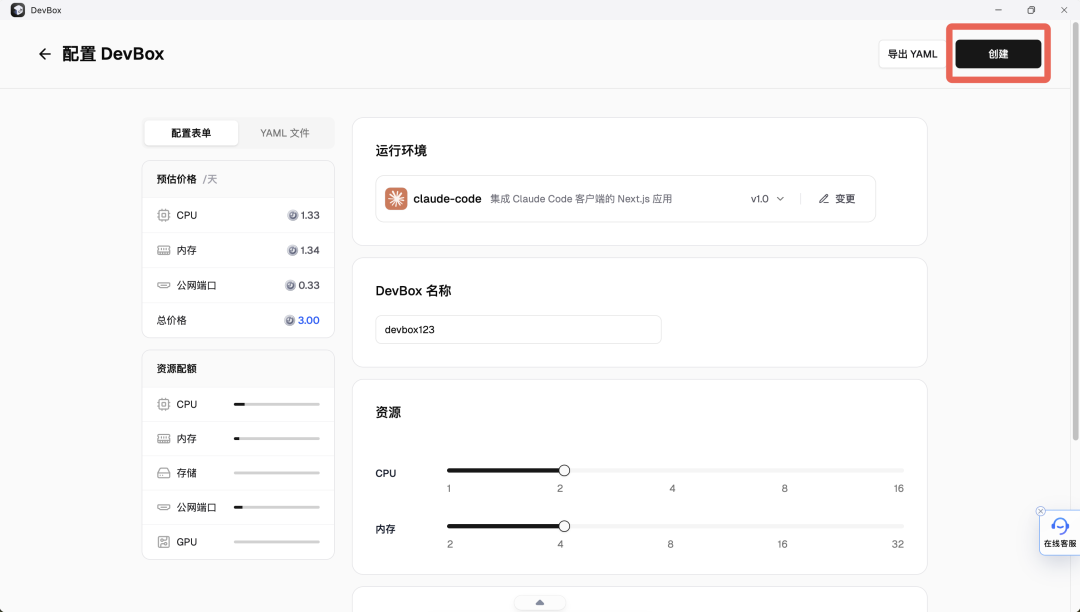Viewport: 1080px width, 612px height.
Task: Click the 内存 slider handle at value 4
Action: [563, 525]
